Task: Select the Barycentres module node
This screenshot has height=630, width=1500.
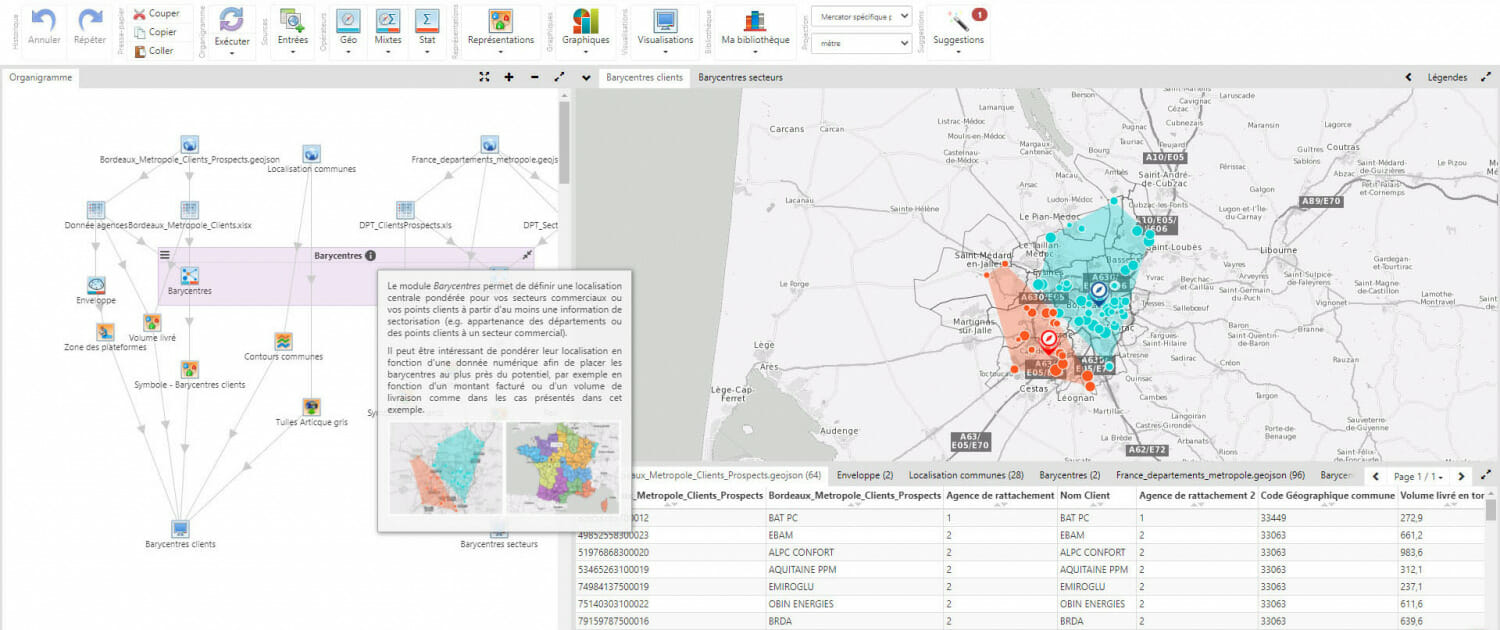Action: [189, 276]
